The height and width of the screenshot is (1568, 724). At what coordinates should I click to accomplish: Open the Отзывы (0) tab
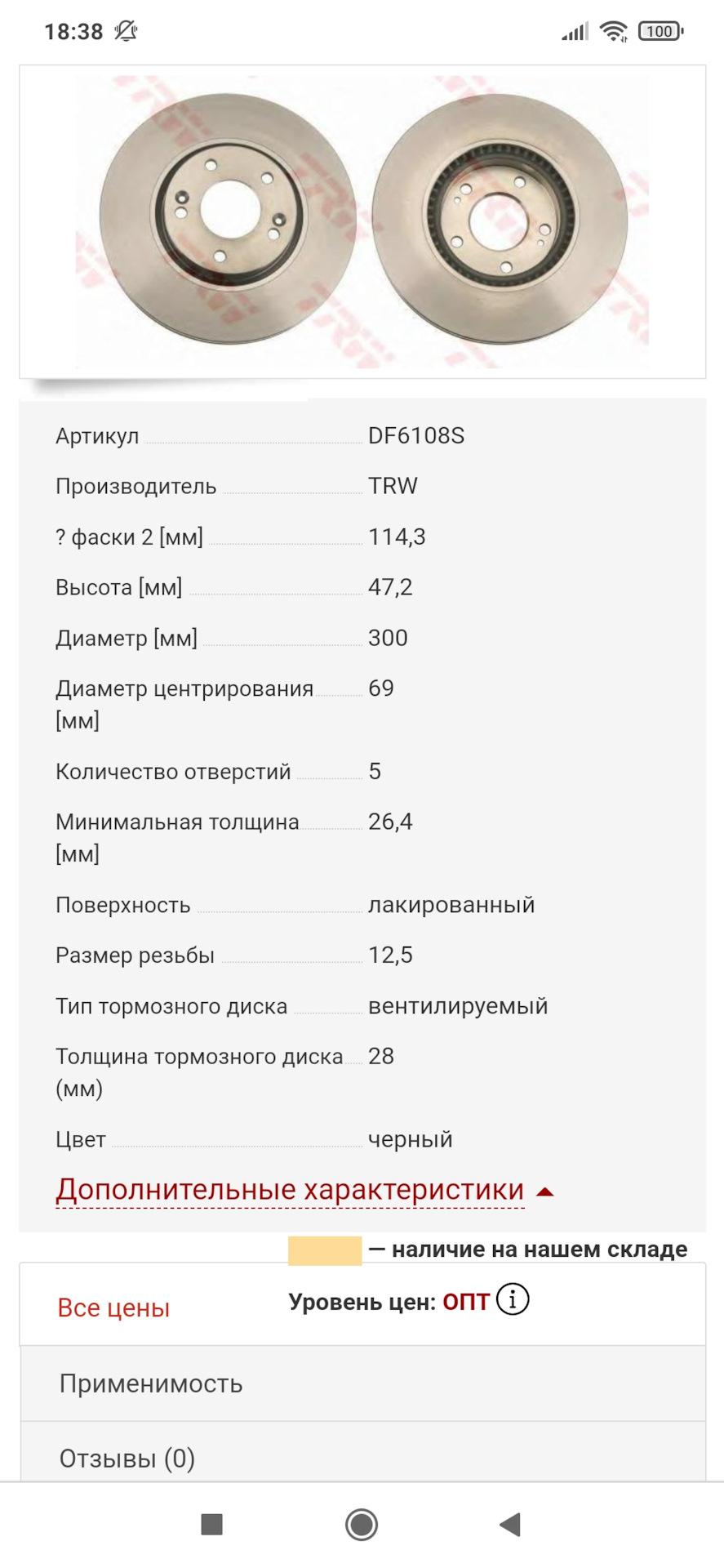[x=127, y=1459]
